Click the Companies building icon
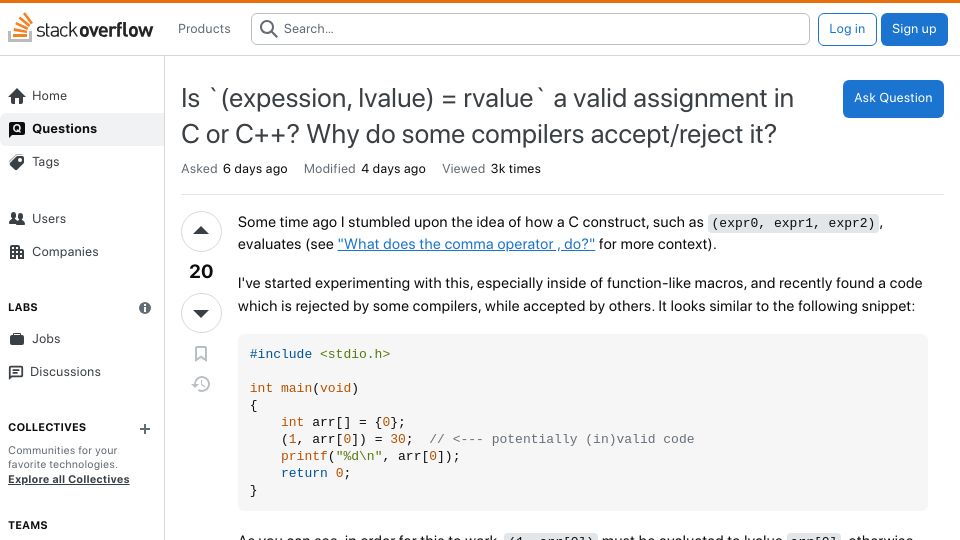 point(17,252)
